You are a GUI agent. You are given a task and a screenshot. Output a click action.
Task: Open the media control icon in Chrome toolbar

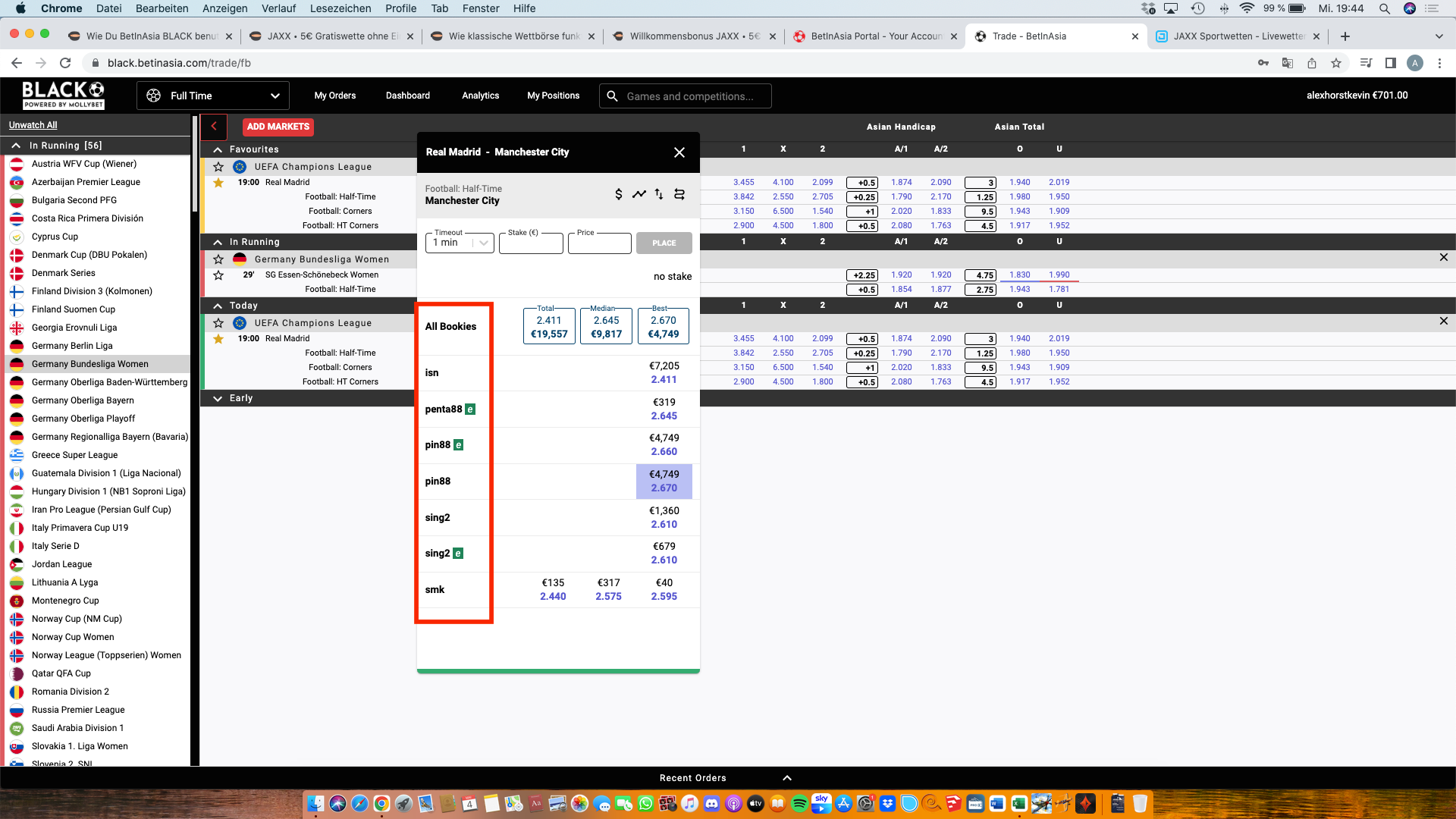(x=1367, y=63)
